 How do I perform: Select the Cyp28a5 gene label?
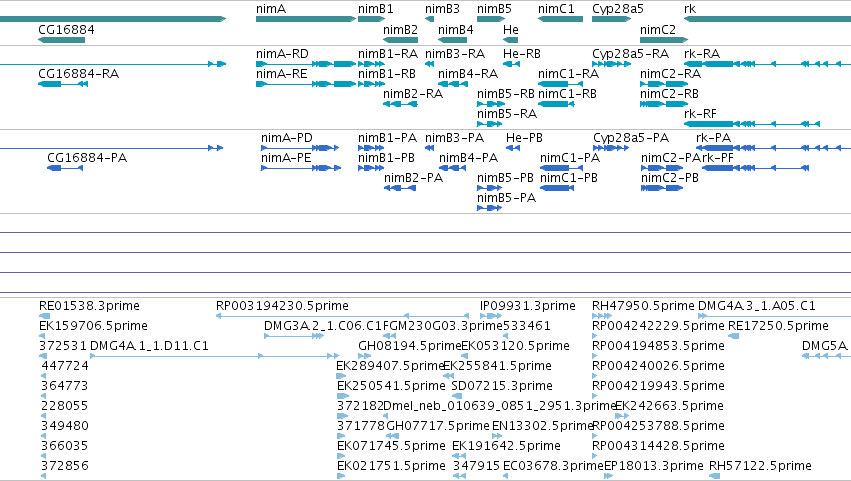pos(618,9)
